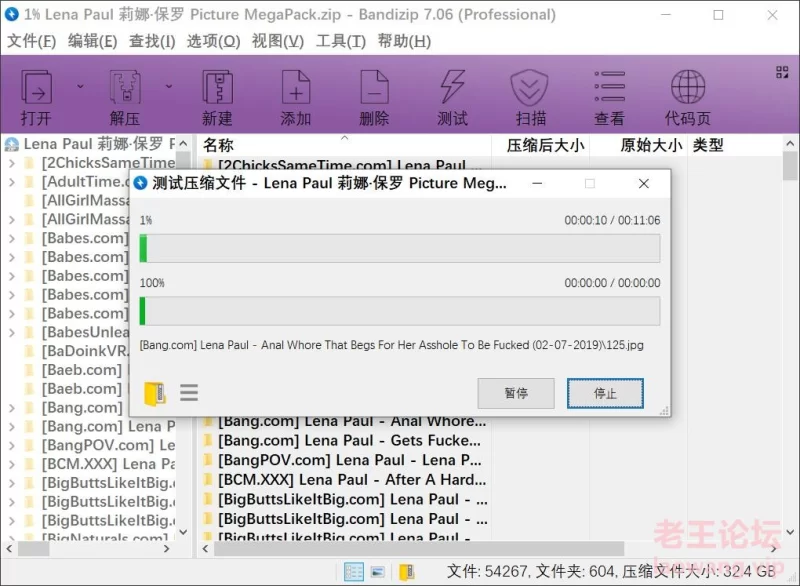Select [BCM.XXX] Lena Paul - After A Hard... row
Screen dimensions: 800x586
click(352, 480)
